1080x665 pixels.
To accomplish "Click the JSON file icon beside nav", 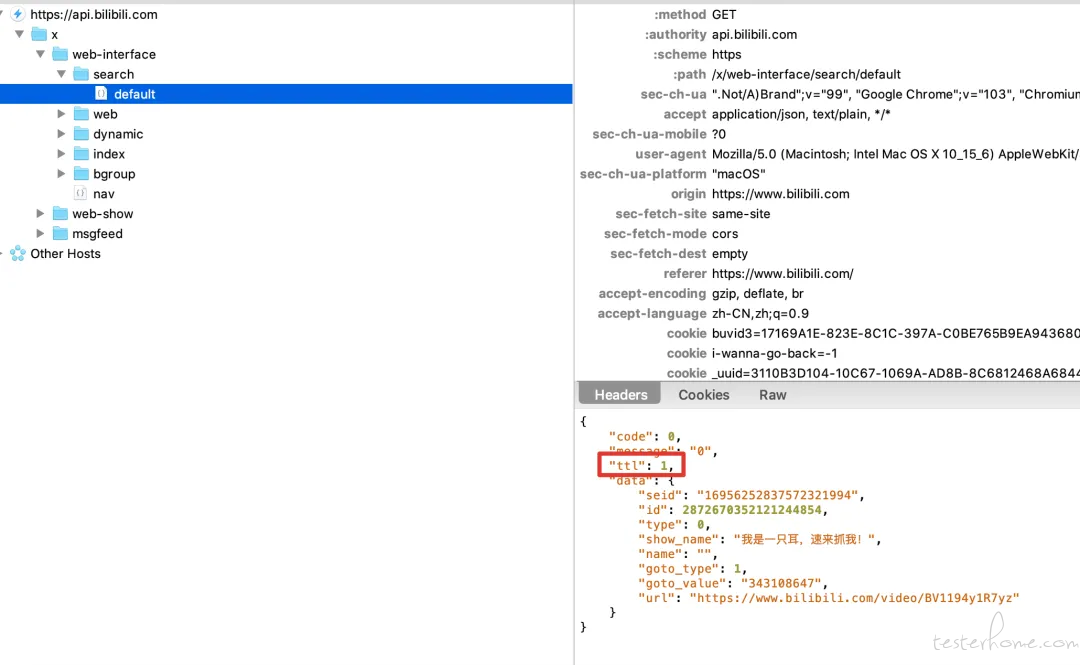I will [x=81, y=194].
